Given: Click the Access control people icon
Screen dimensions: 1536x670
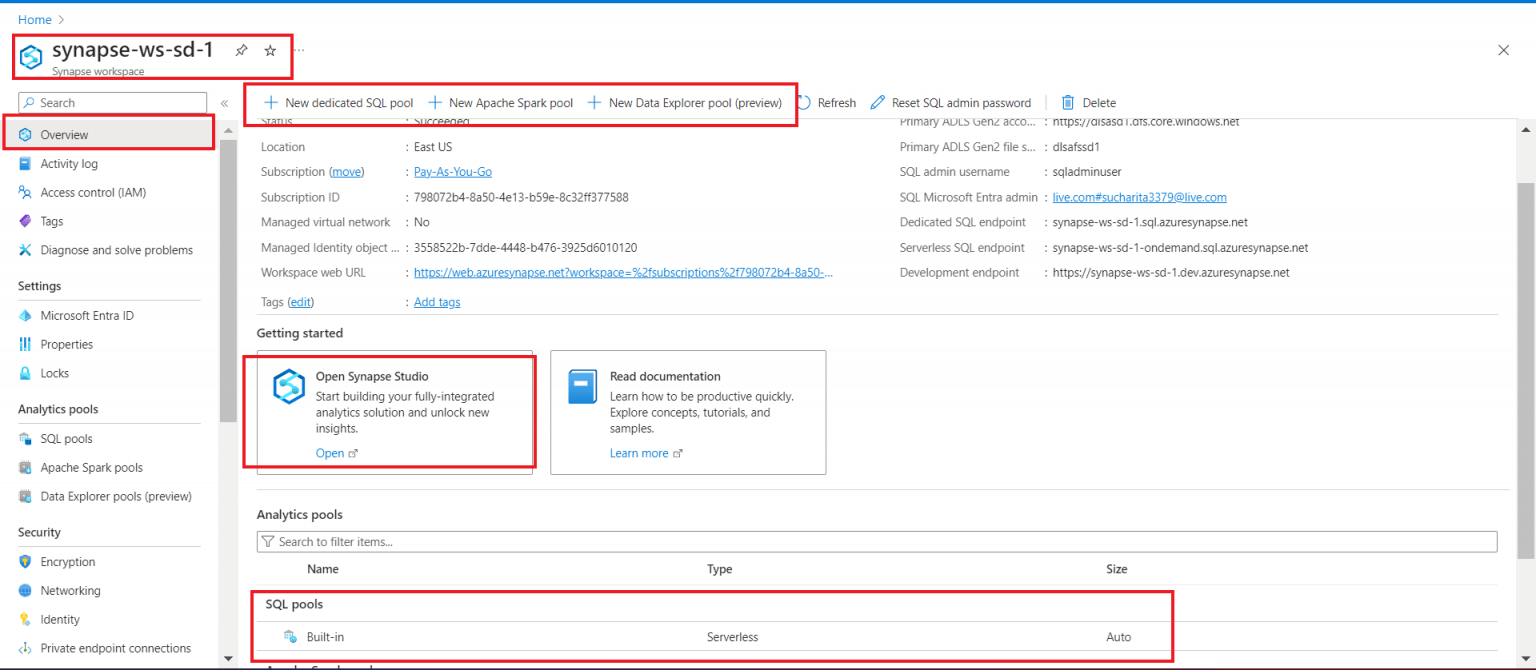Looking at the screenshot, I should pyautogui.click(x=25, y=192).
